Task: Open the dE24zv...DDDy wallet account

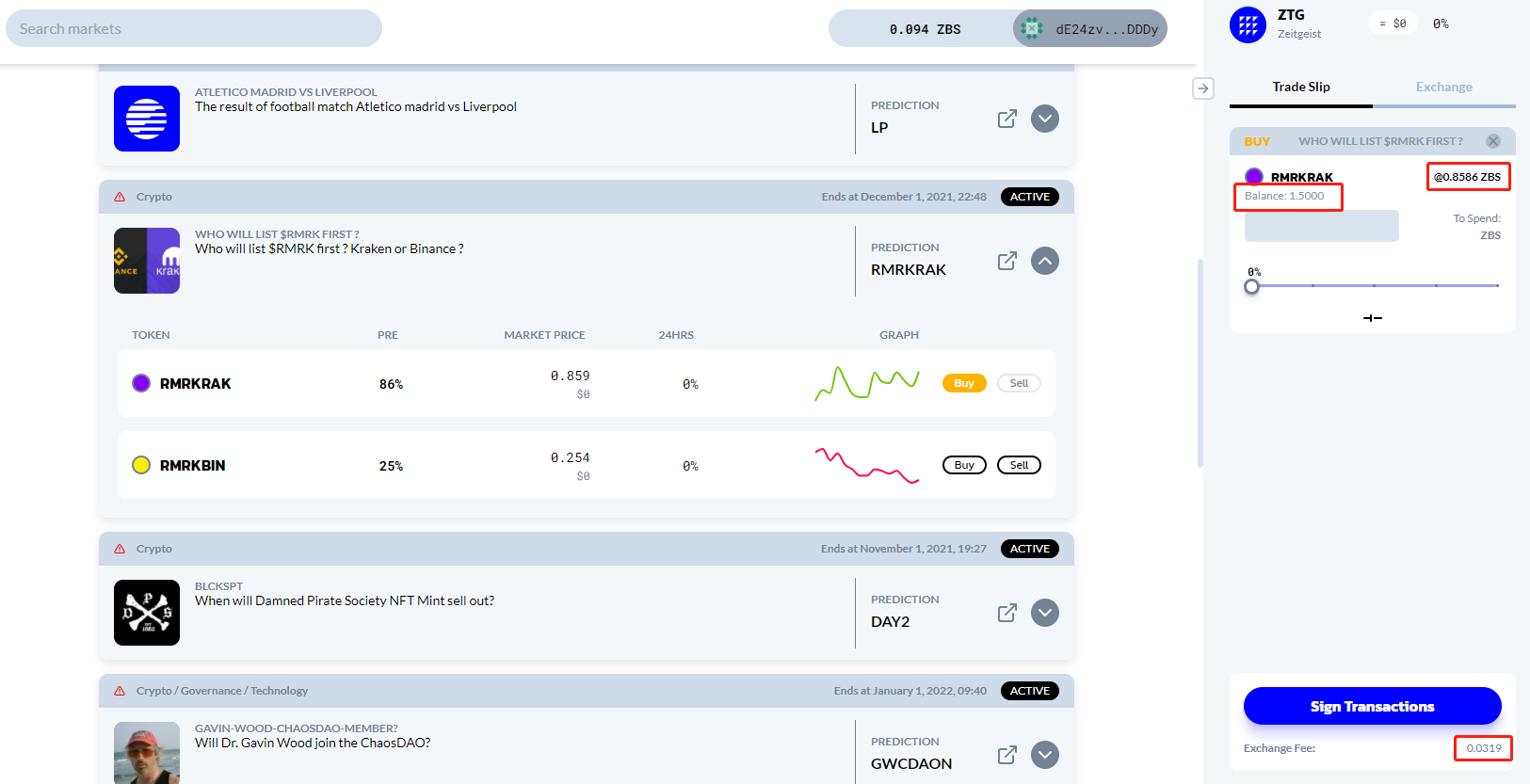Action: 1090,28
